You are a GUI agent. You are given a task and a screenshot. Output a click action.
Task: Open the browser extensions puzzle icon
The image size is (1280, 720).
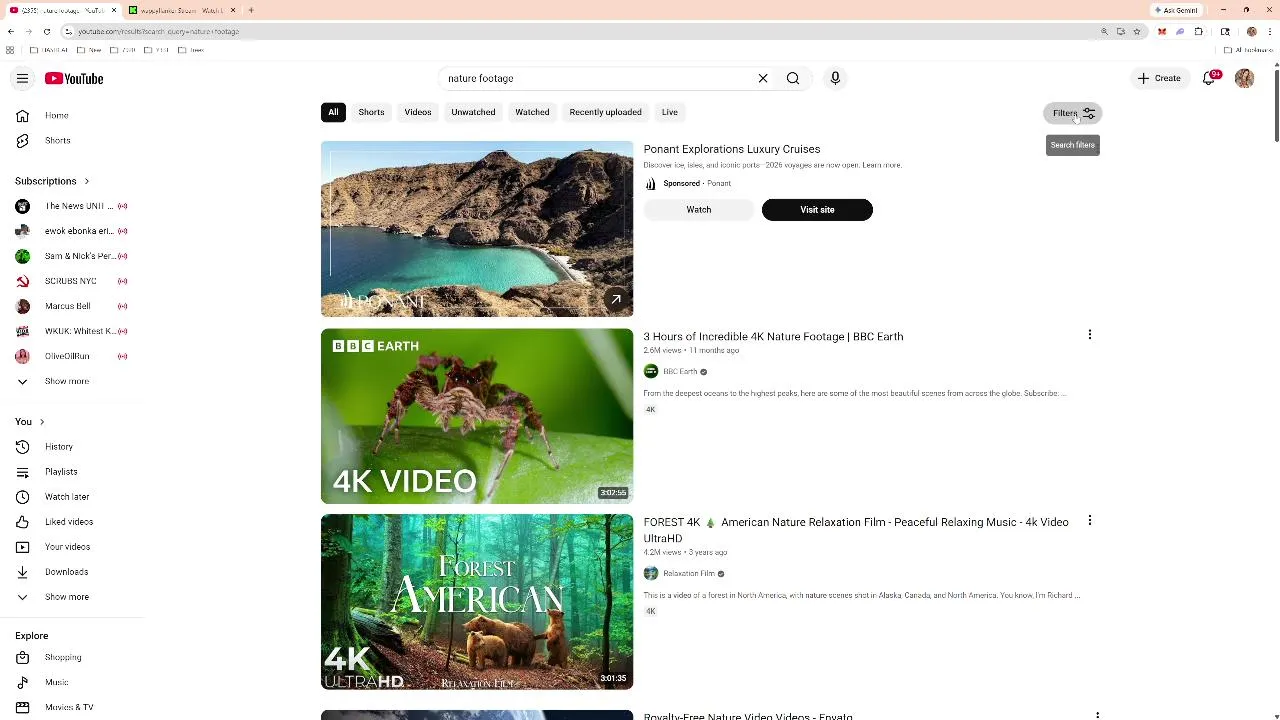[x=1198, y=31]
